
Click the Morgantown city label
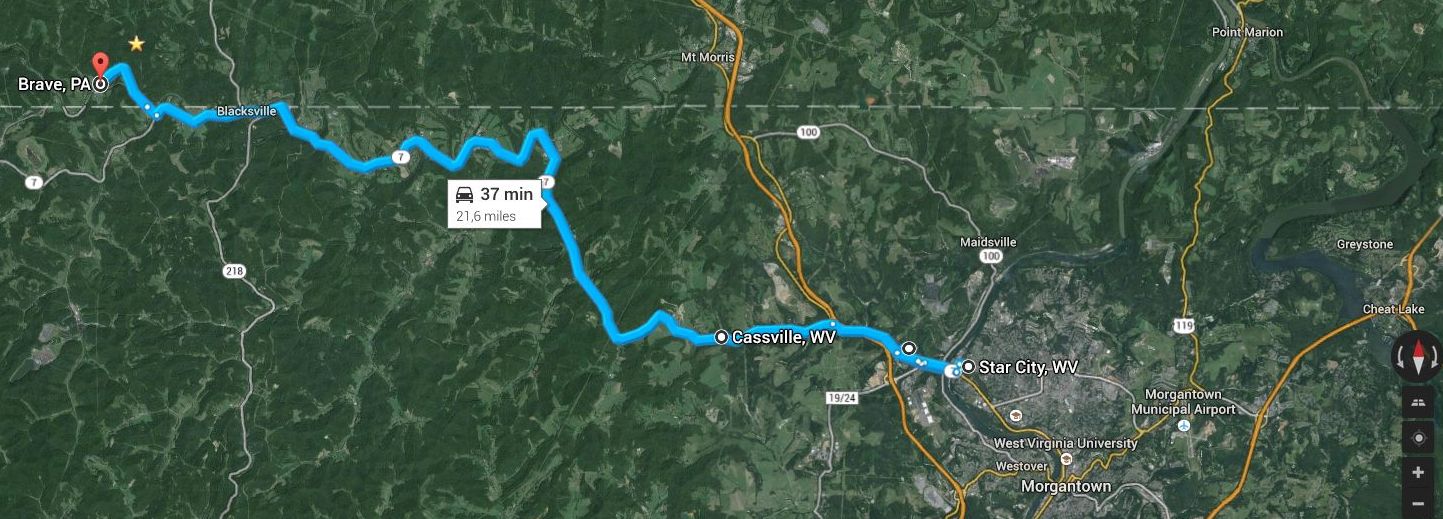click(1065, 486)
